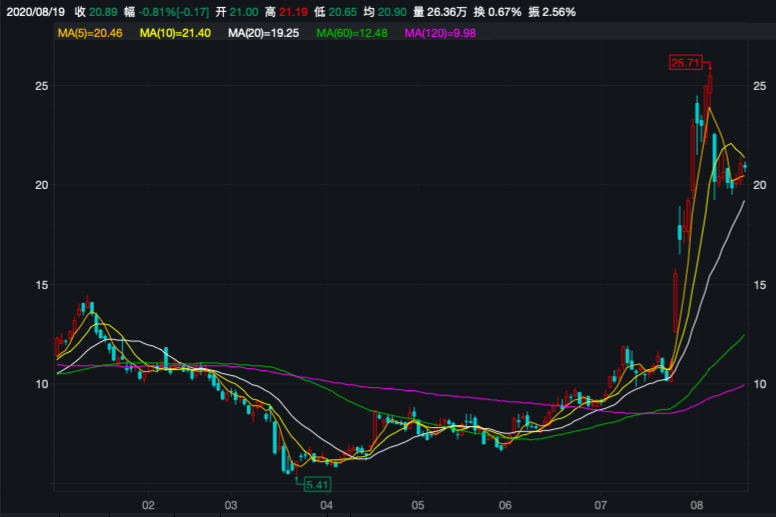Click the 08 month label on time axis
This screenshot has width=776, height=517.
(697, 505)
